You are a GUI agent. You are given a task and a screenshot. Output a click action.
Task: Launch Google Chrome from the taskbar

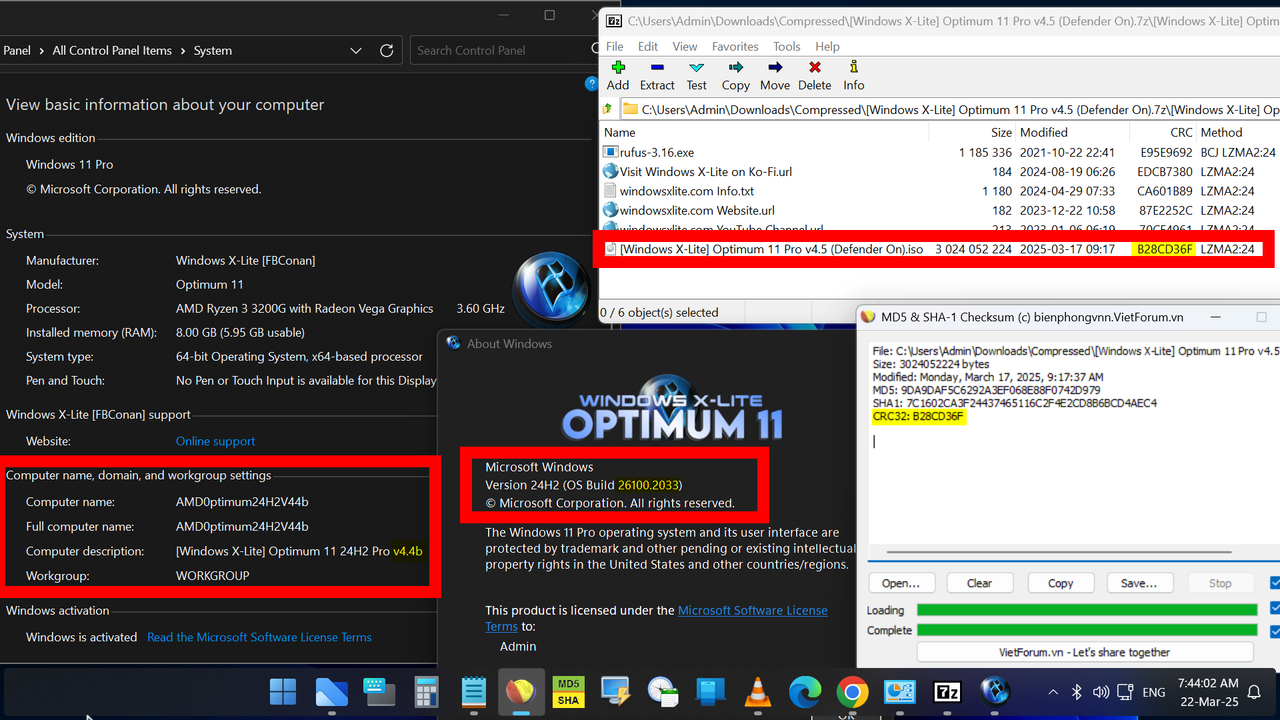(x=851, y=691)
